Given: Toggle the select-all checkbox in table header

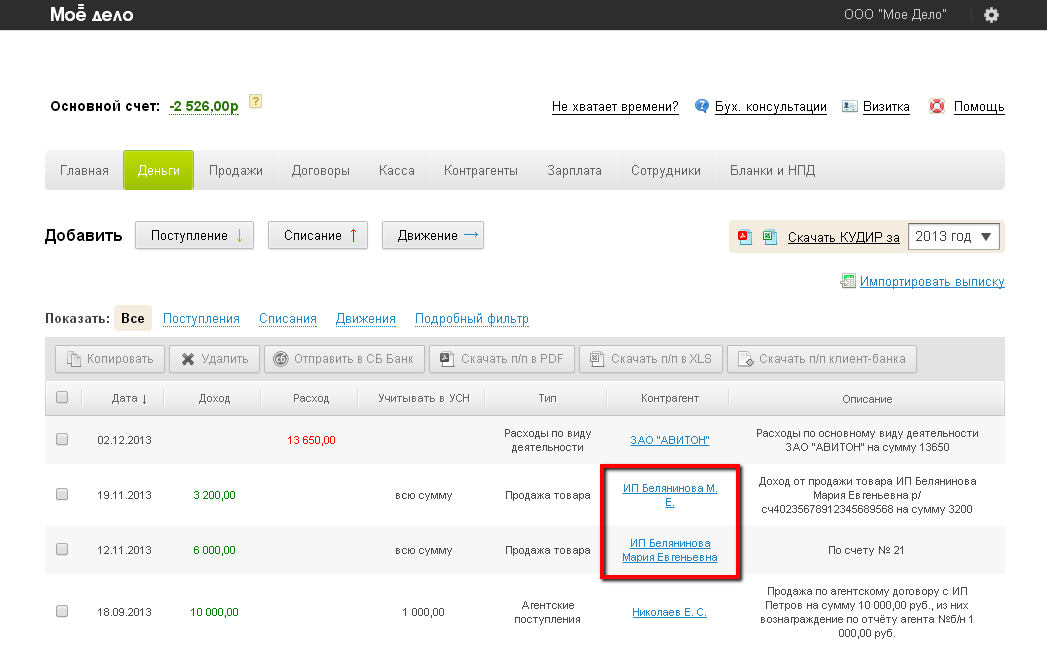Looking at the screenshot, I should coord(62,397).
